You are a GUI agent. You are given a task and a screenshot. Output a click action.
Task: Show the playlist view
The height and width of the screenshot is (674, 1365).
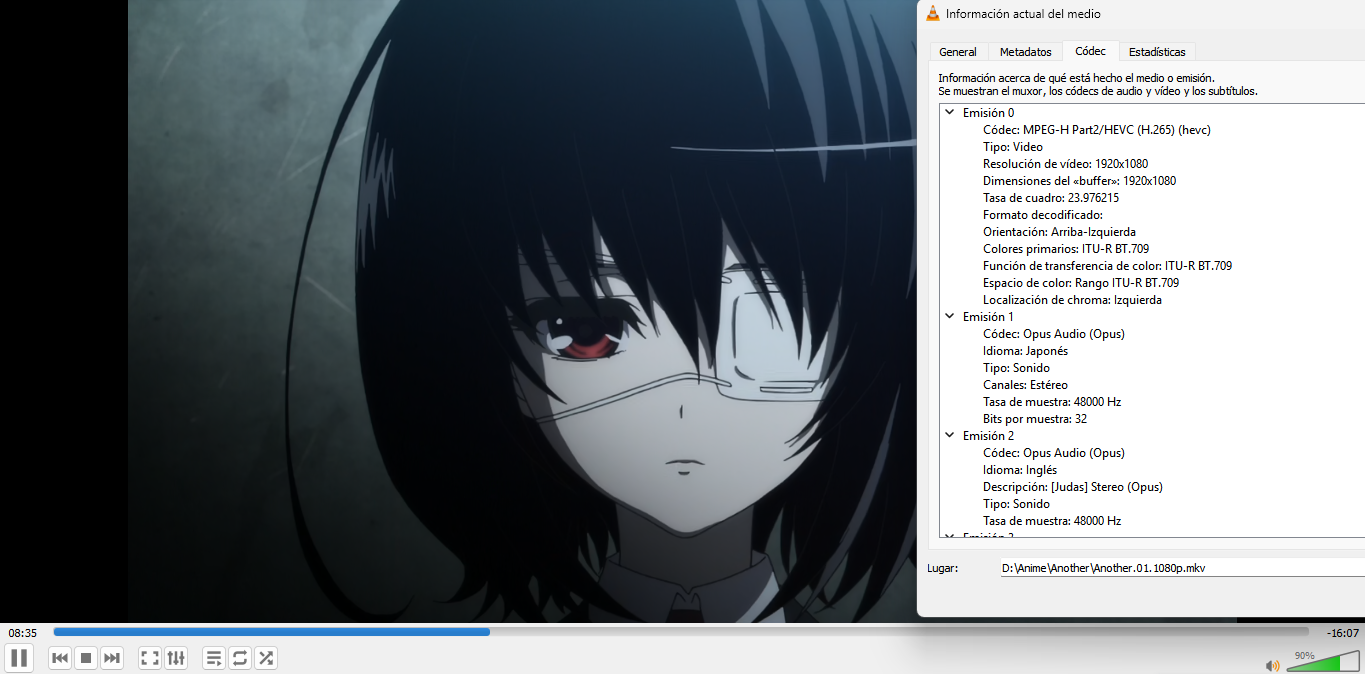tap(214, 658)
